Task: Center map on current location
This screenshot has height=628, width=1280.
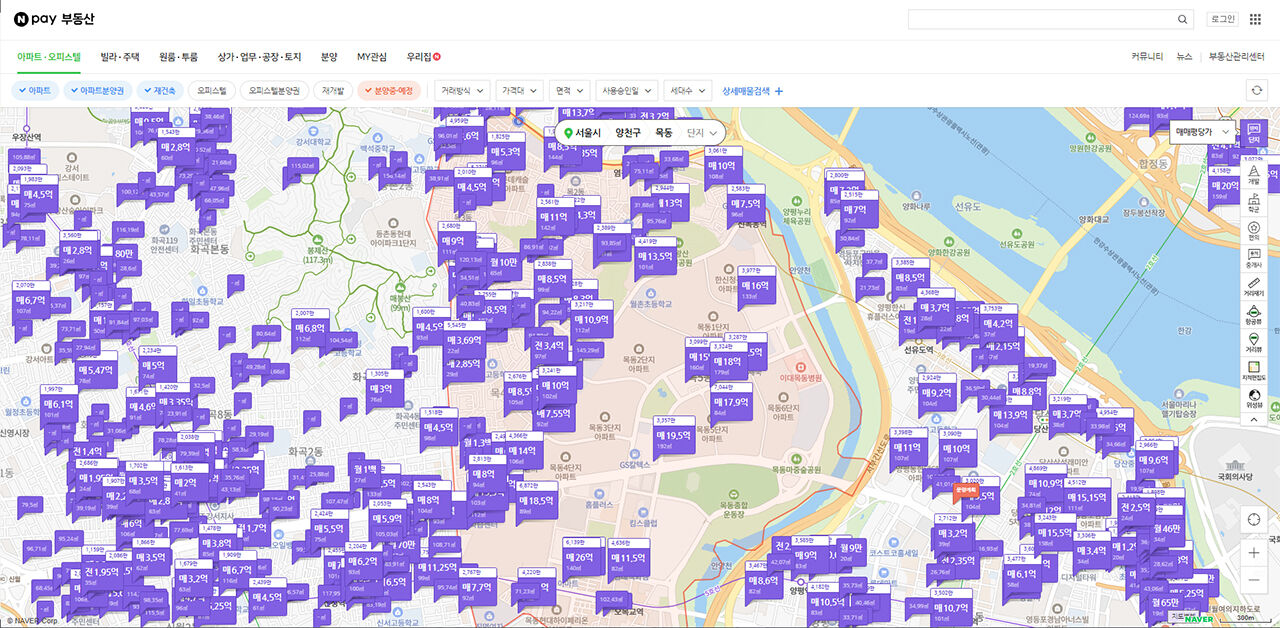Action: point(1254,520)
